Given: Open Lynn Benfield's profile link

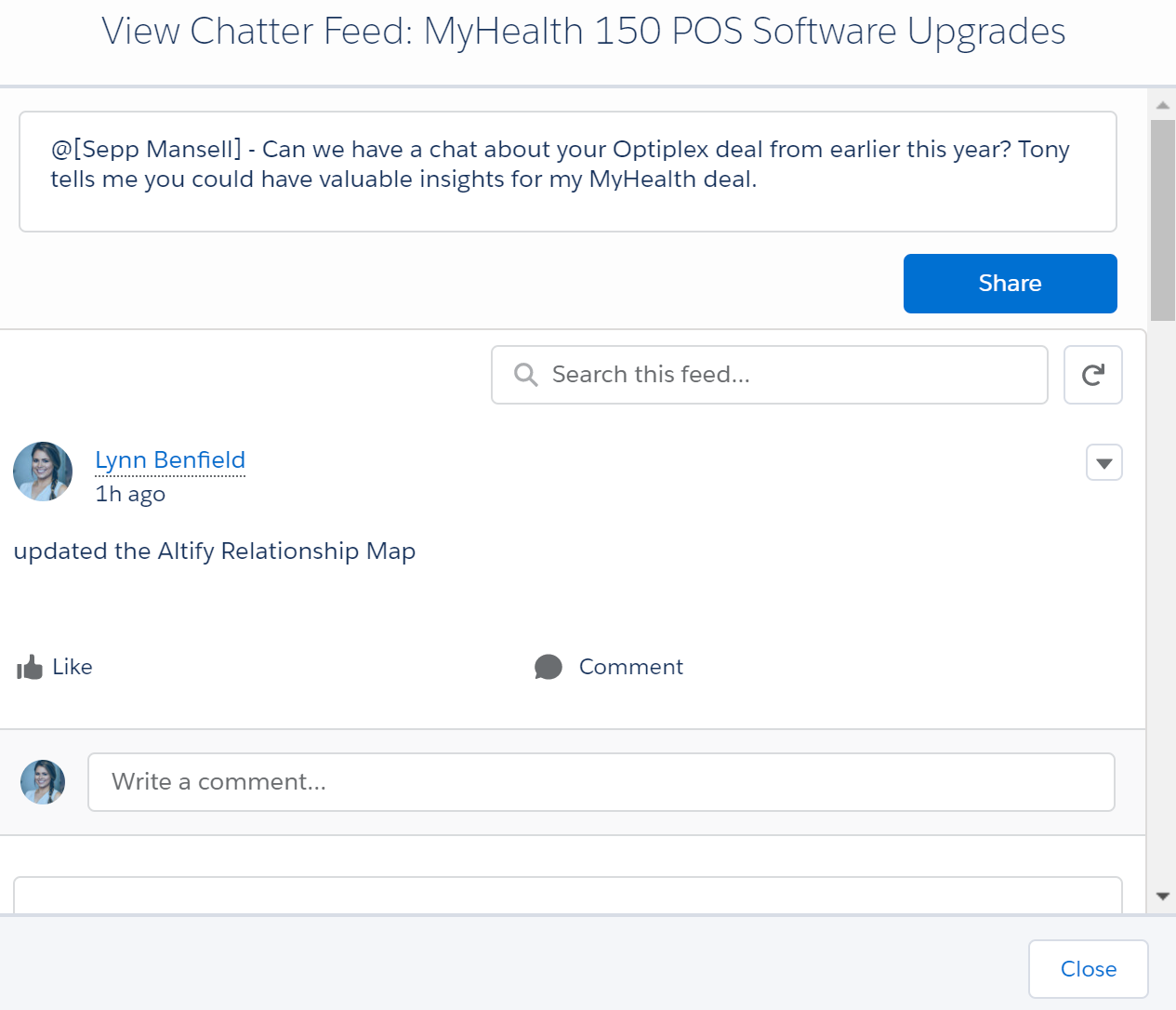Looking at the screenshot, I should click(x=170, y=460).
